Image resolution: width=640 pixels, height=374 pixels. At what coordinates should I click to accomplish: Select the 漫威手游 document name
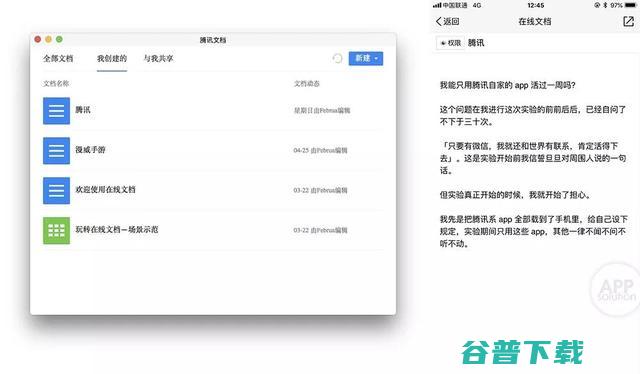[90, 150]
